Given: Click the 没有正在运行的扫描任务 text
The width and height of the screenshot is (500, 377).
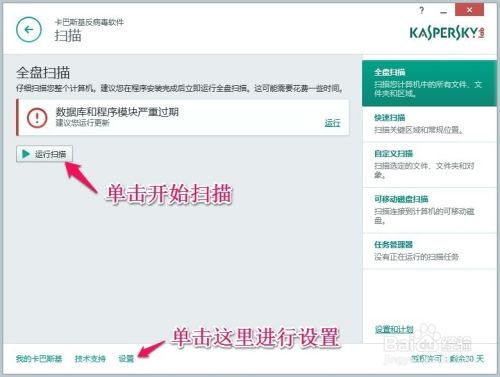Looking at the screenshot, I should point(416,257).
